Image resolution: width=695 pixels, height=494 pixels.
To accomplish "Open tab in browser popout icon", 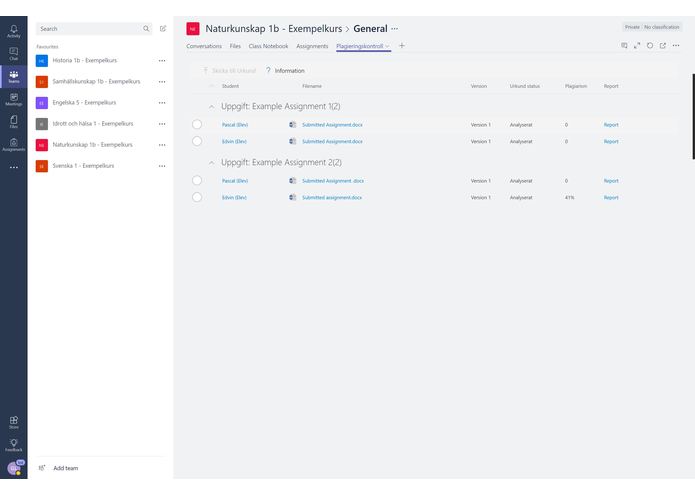I will [663, 46].
